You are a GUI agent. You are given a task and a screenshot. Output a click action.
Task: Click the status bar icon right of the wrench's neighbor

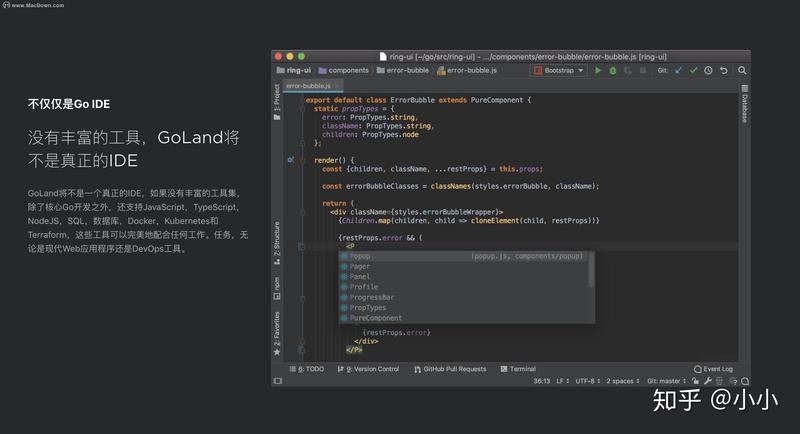pyautogui.click(x=733, y=381)
